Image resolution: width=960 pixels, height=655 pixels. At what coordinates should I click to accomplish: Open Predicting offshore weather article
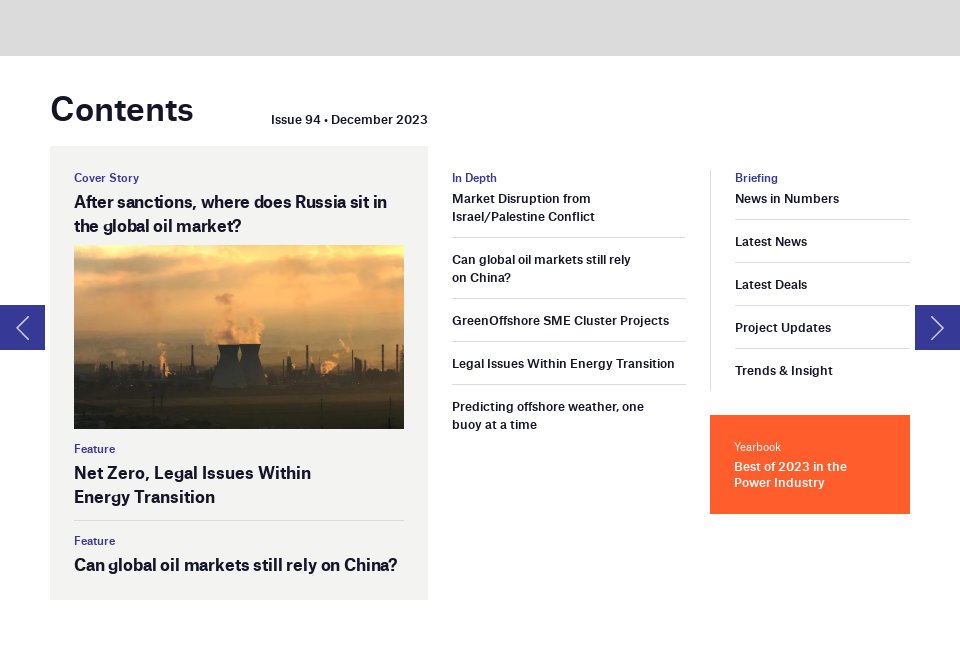pos(548,416)
